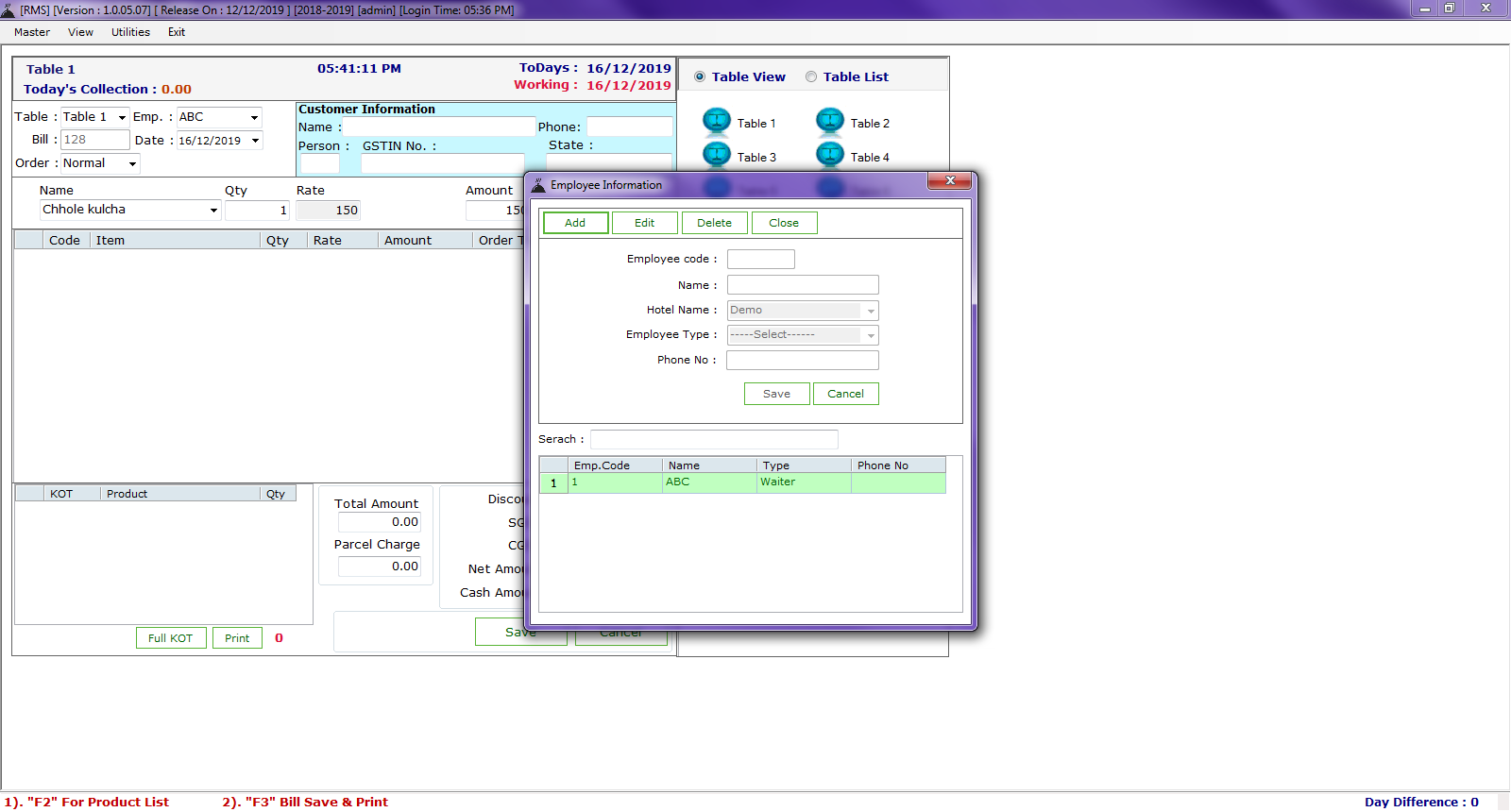Viewport: 1511px width, 812px height.
Task: Open the Table 3 icon
Action: pyautogui.click(x=717, y=155)
